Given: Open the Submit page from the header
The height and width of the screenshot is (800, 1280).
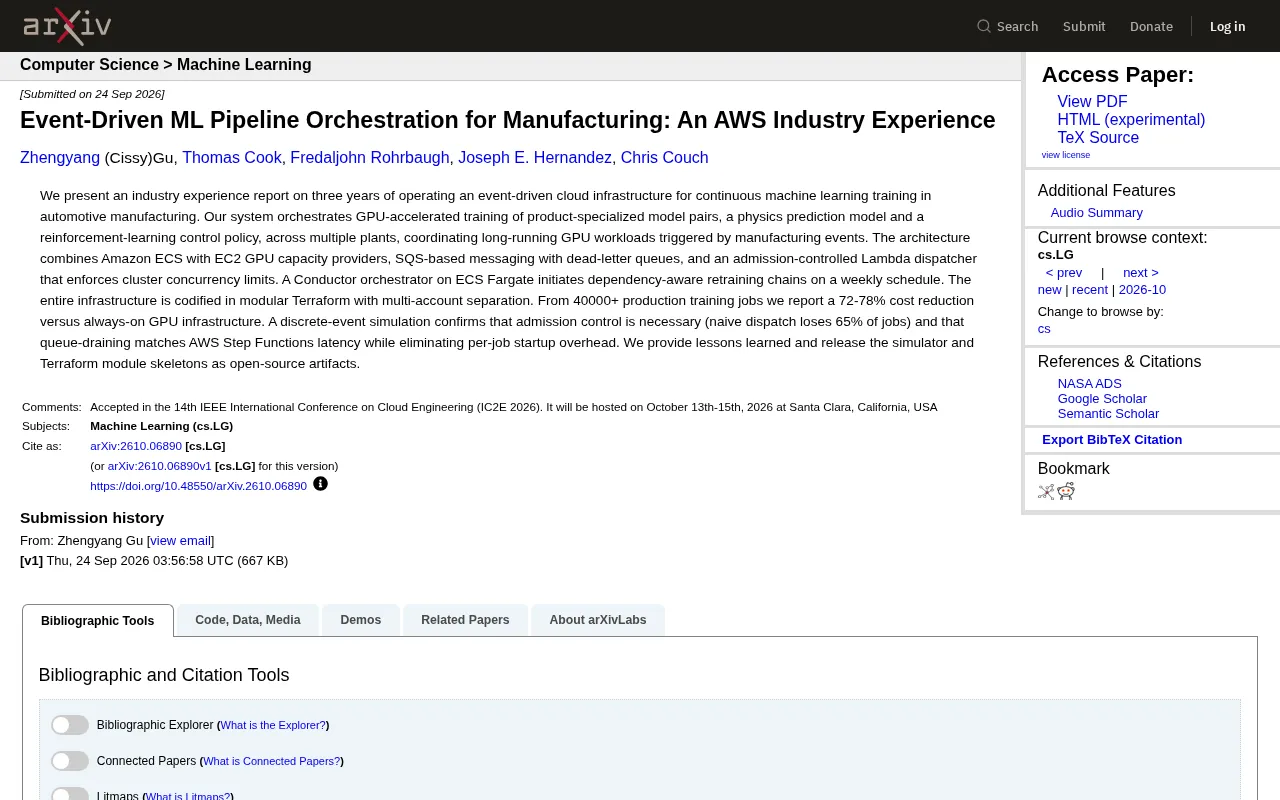Looking at the screenshot, I should click(x=1084, y=26).
